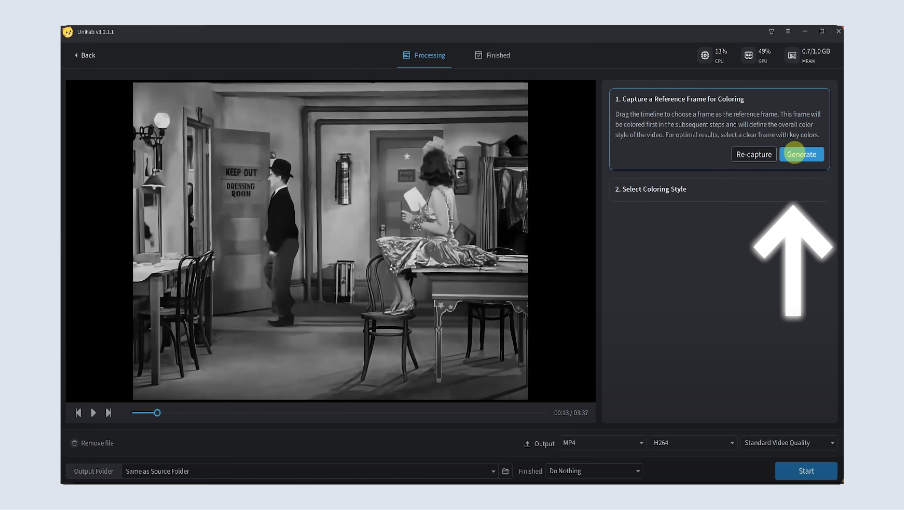Close the UniFab window
The width and height of the screenshot is (904, 510).
838,31
